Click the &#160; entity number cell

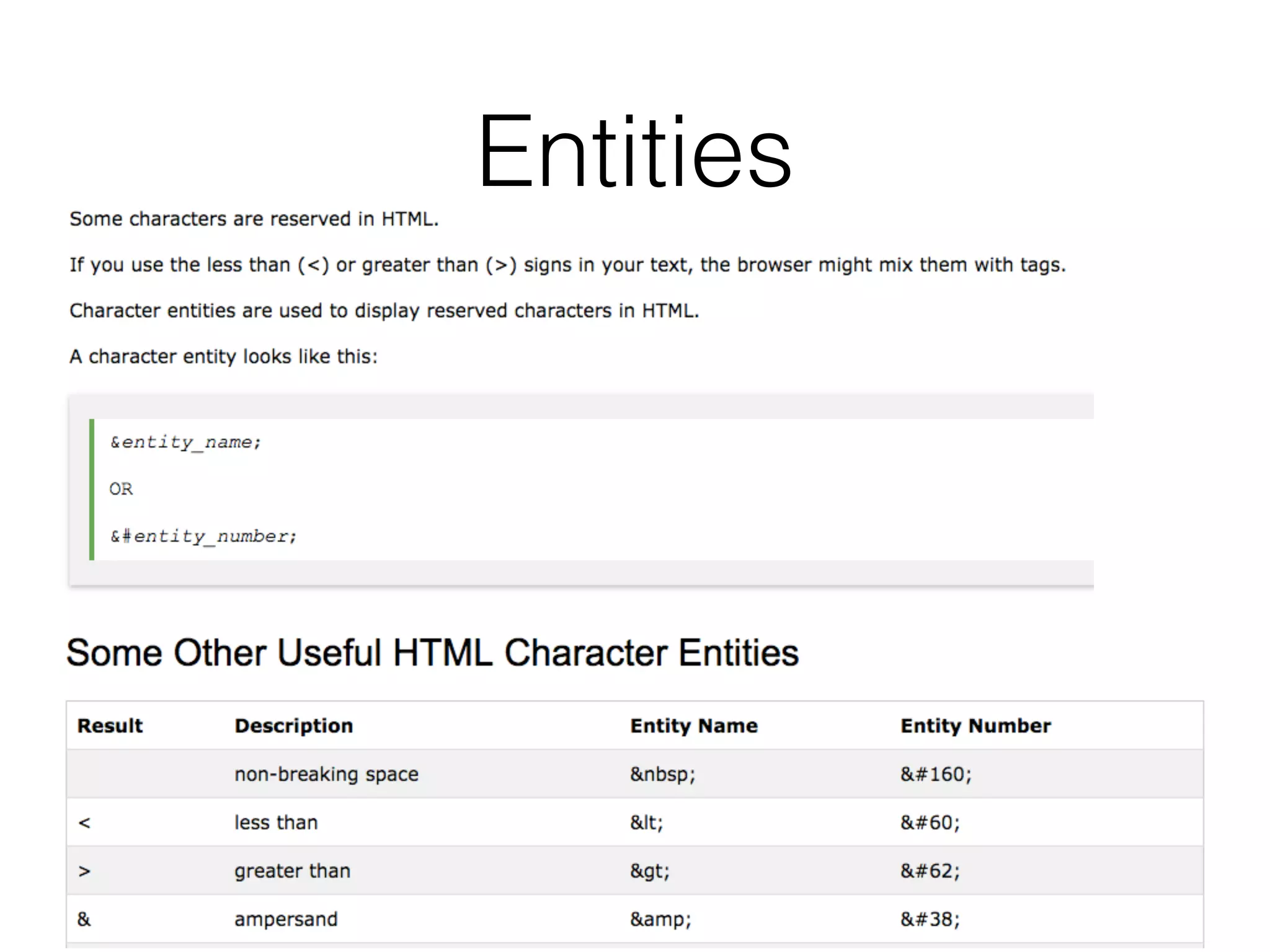coord(935,773)
